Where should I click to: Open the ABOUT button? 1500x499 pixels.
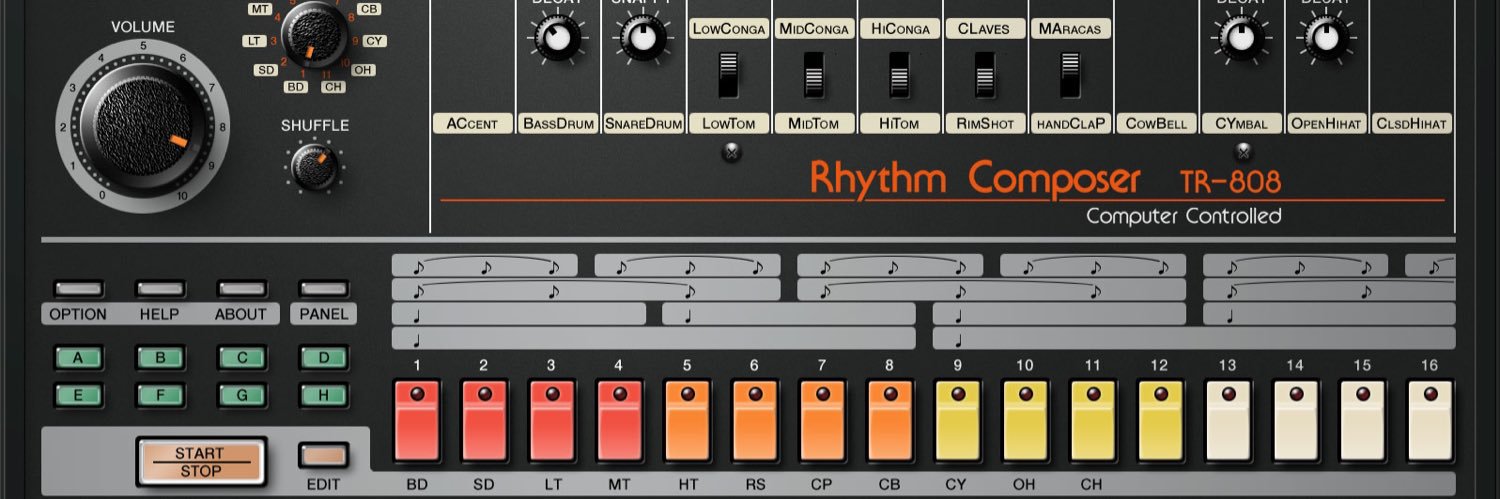click(241, 289)
